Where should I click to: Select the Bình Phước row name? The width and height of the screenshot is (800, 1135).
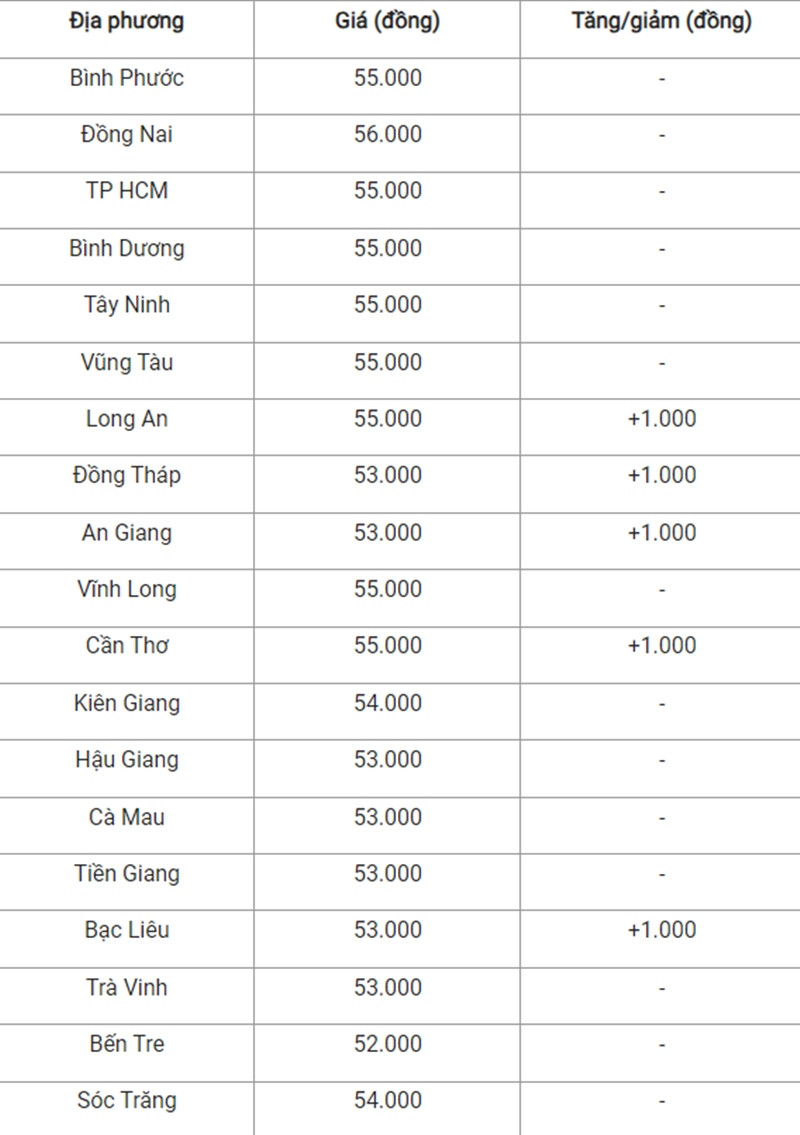coord(127,78)
